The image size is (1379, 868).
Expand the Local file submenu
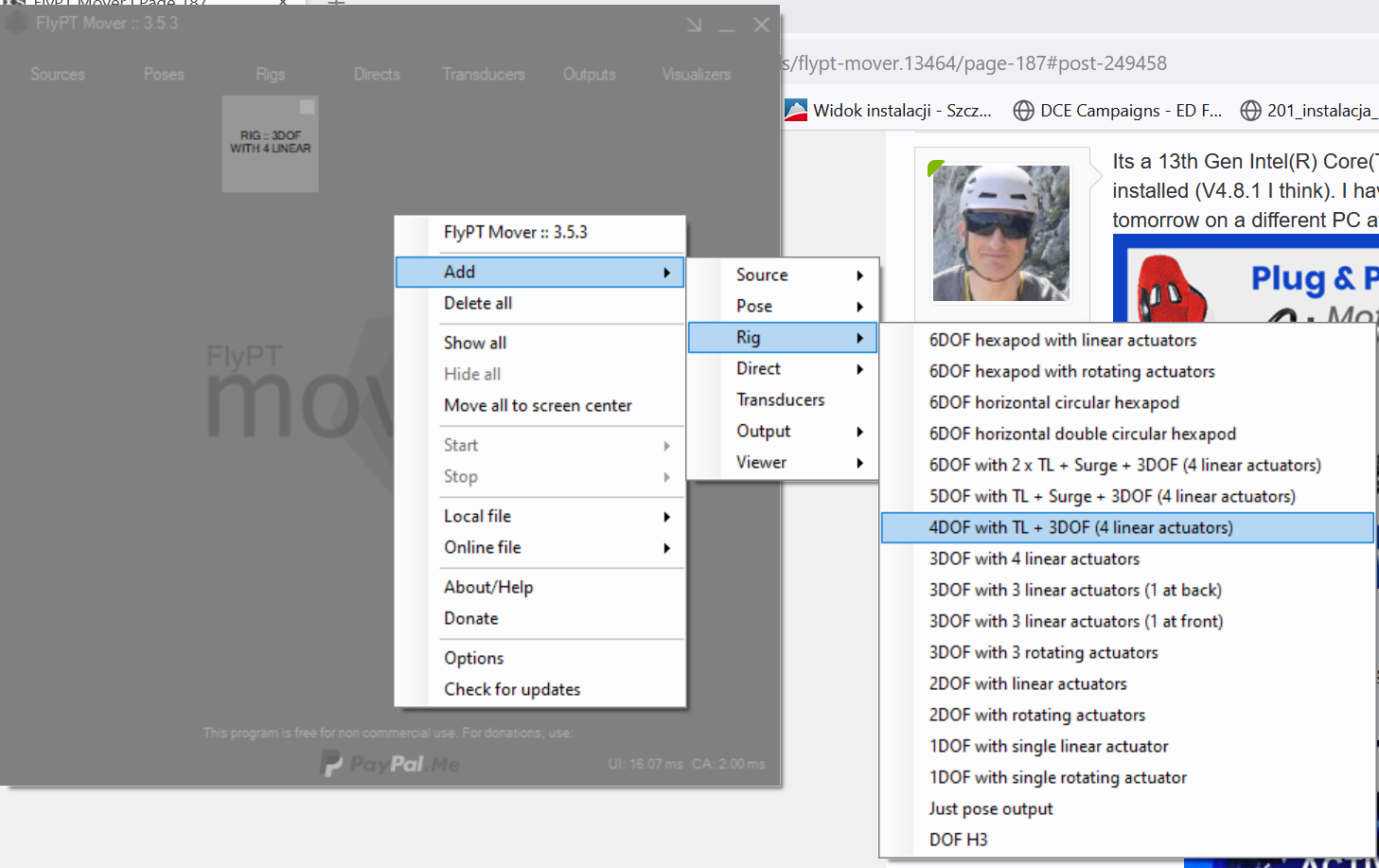click(539, 516)
